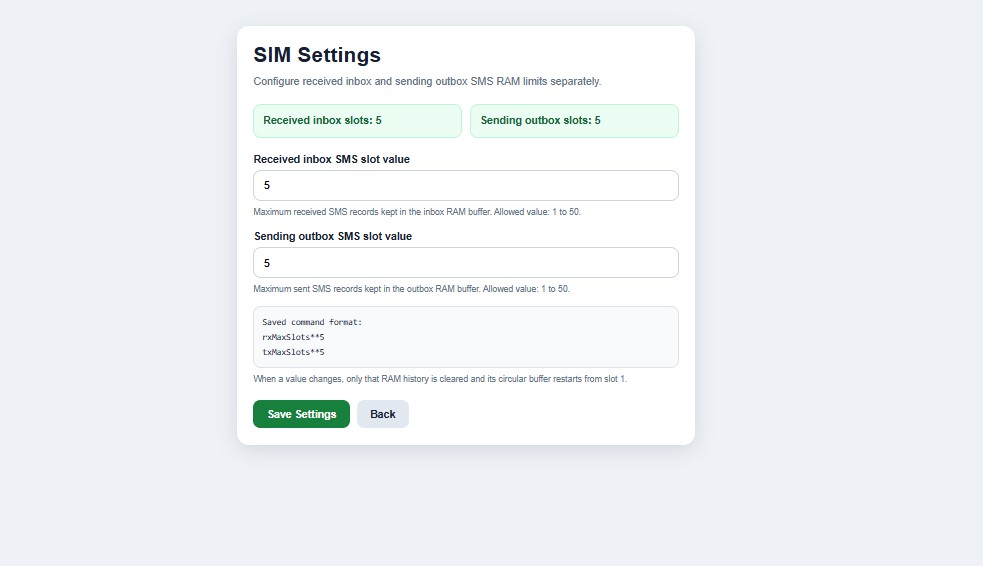Viewport: 983px width, 566px height.
Task: Click the Saved command format: line
Action: [x=312, y=322]
